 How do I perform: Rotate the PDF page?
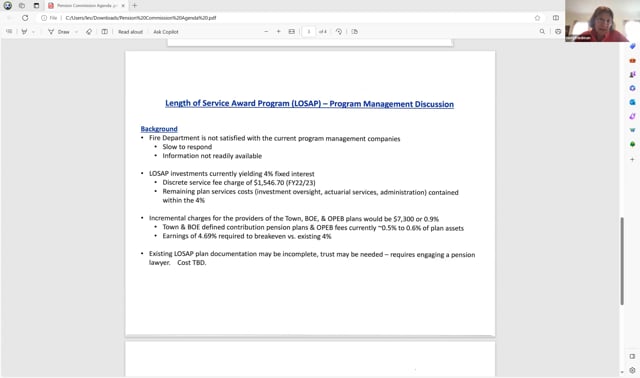click(x=339, y=31)
